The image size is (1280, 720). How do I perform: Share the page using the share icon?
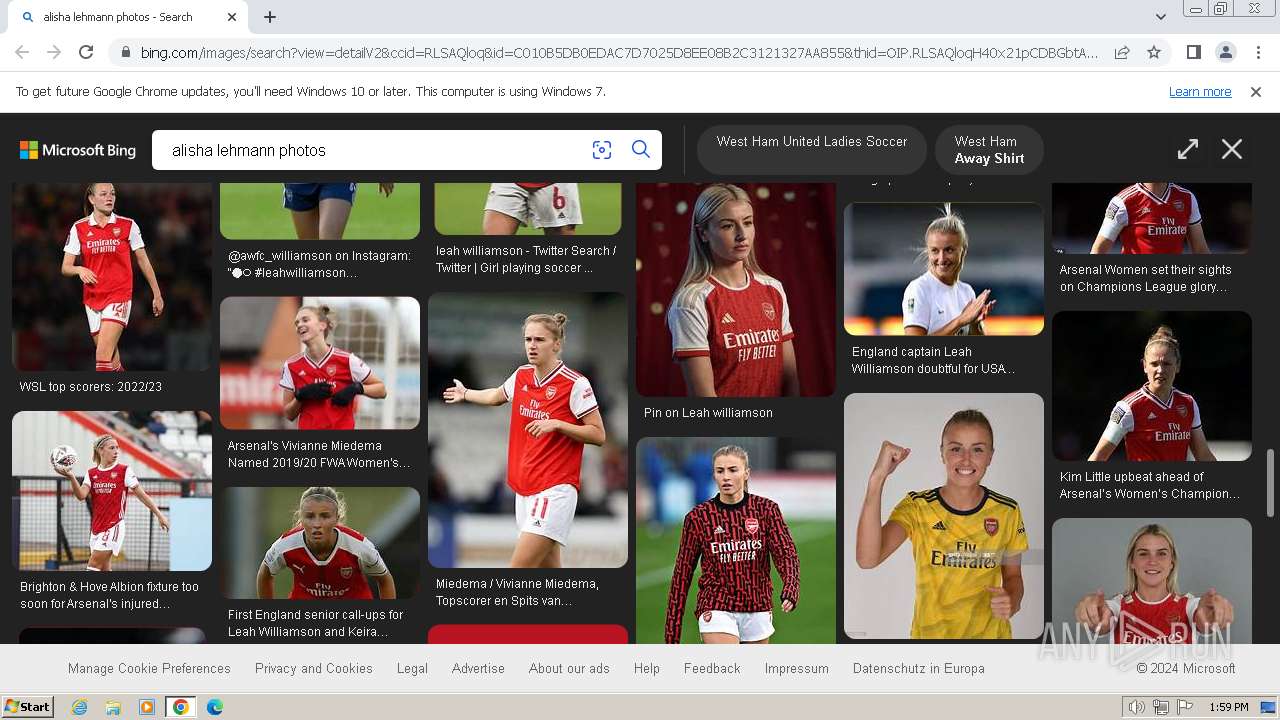pyautogui.click(x=1122, y=52)
